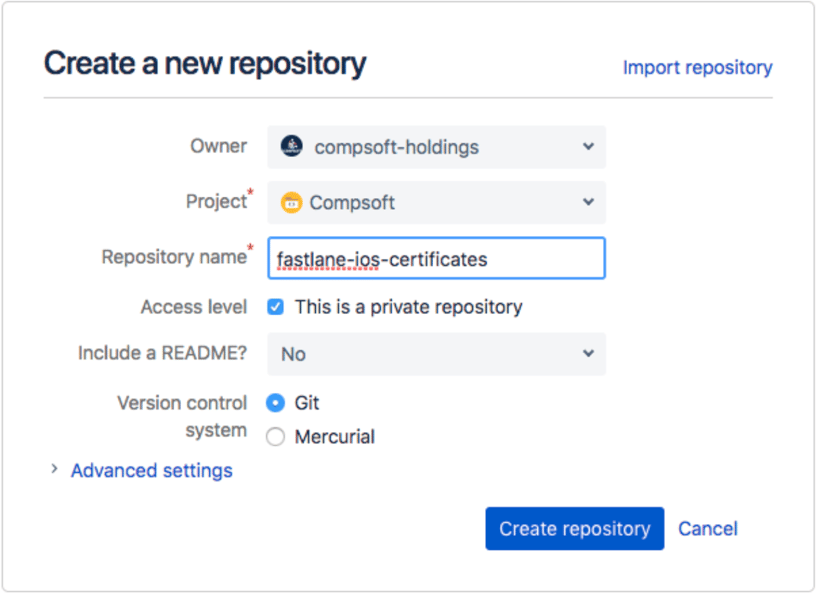This screenshot has width=817, height=595.
Task: Click the arrow icon beside Advanced settings
Action: 54,469
